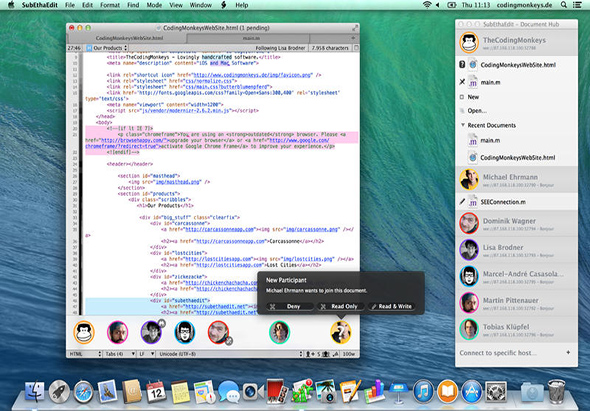The image size is (590, 411).
Task: Open the Unicode (UTF-8) encoding dropdown
Action: 230,354
